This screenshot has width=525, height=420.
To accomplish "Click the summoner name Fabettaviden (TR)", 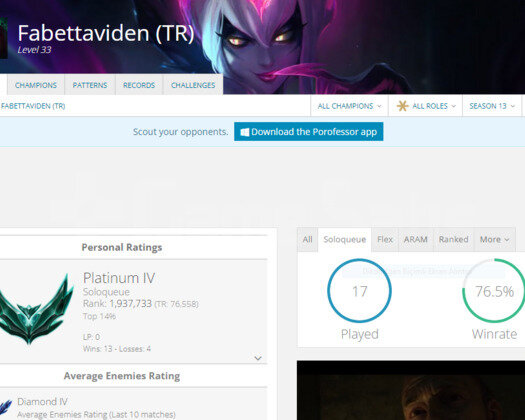I will [x=106, y=33].
